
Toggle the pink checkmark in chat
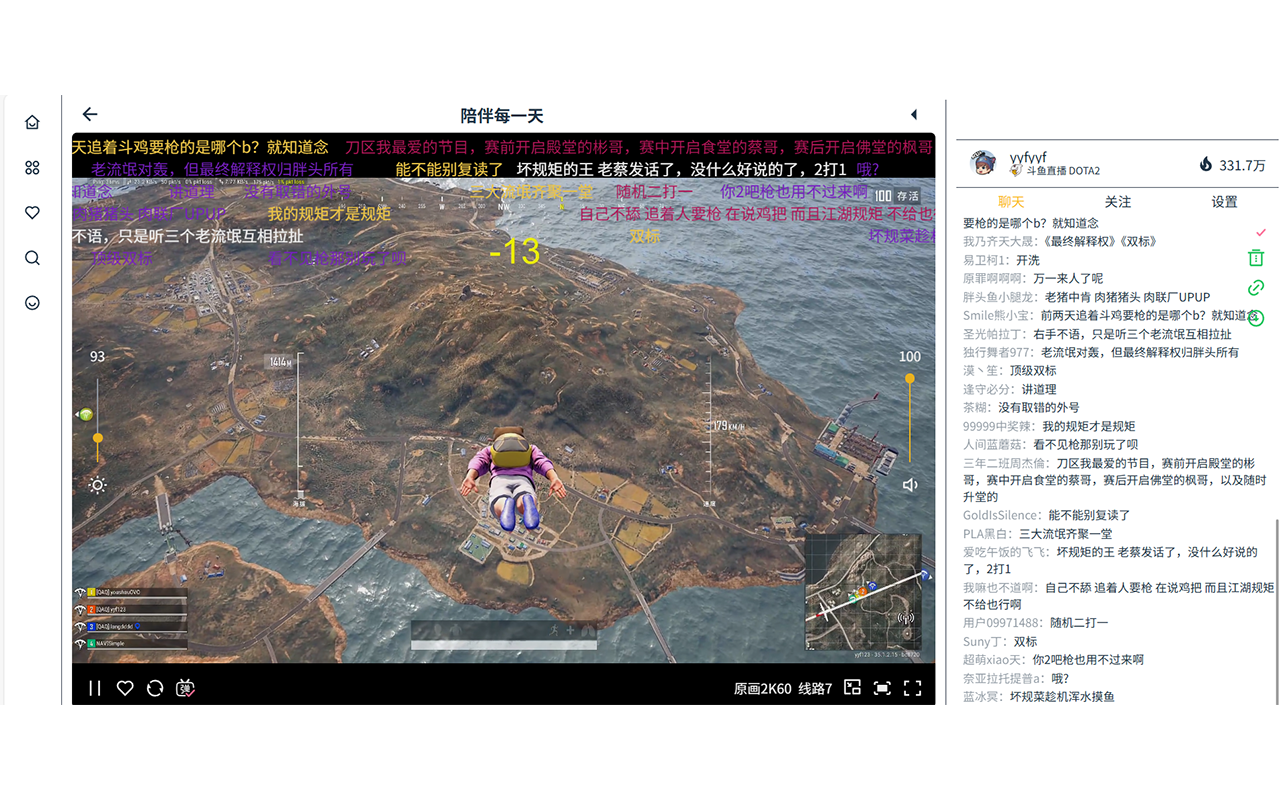click(x=1260, y=233)
